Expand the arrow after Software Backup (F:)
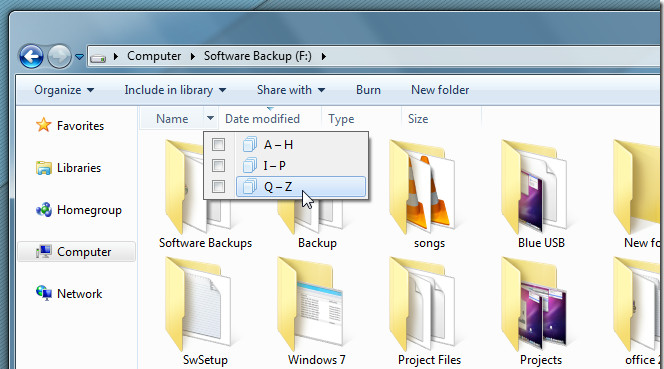Screen dimensions: 664x369 [324, 56]
